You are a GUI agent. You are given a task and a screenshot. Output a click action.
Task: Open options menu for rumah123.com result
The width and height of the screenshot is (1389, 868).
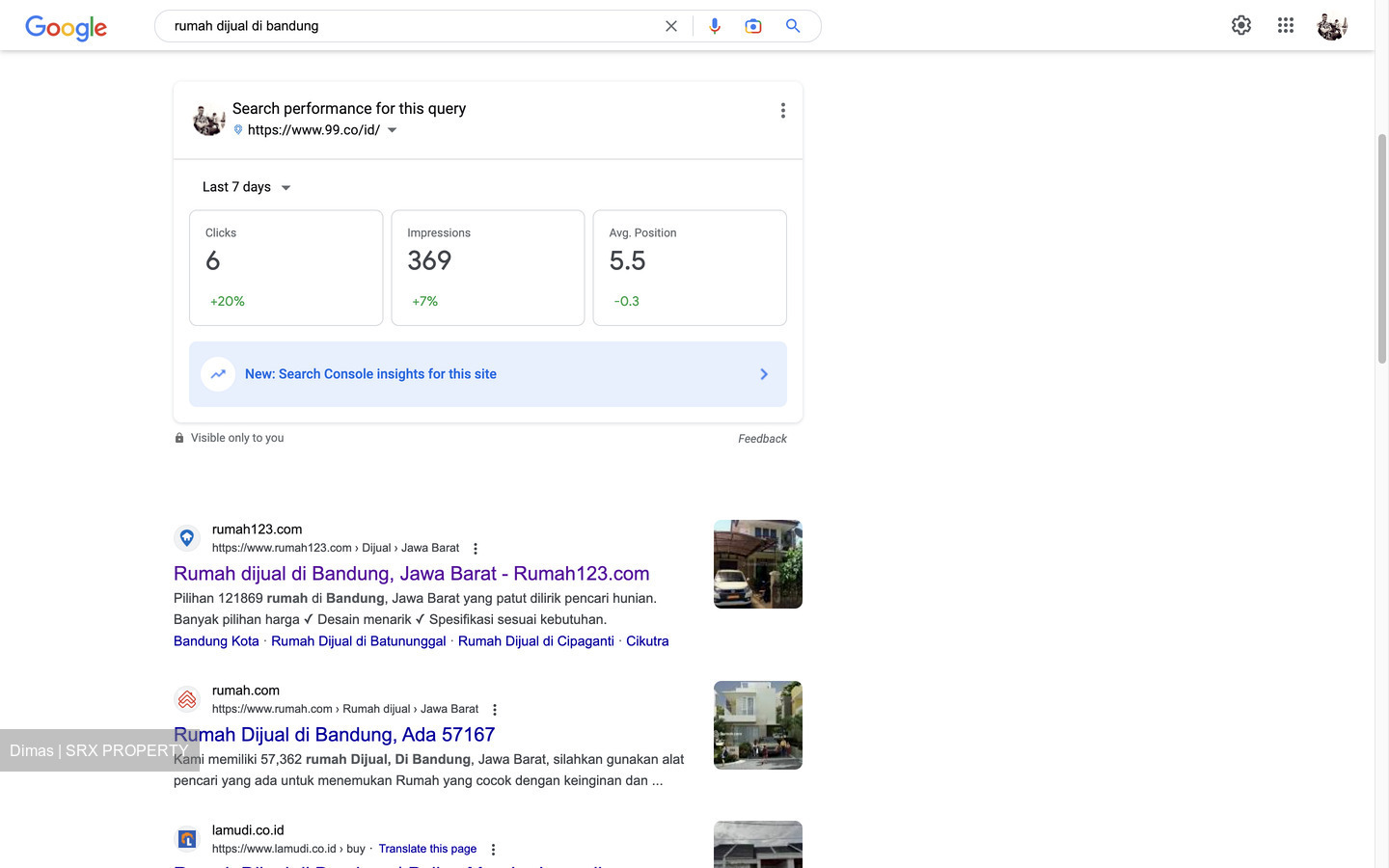(x=476, y=549)
